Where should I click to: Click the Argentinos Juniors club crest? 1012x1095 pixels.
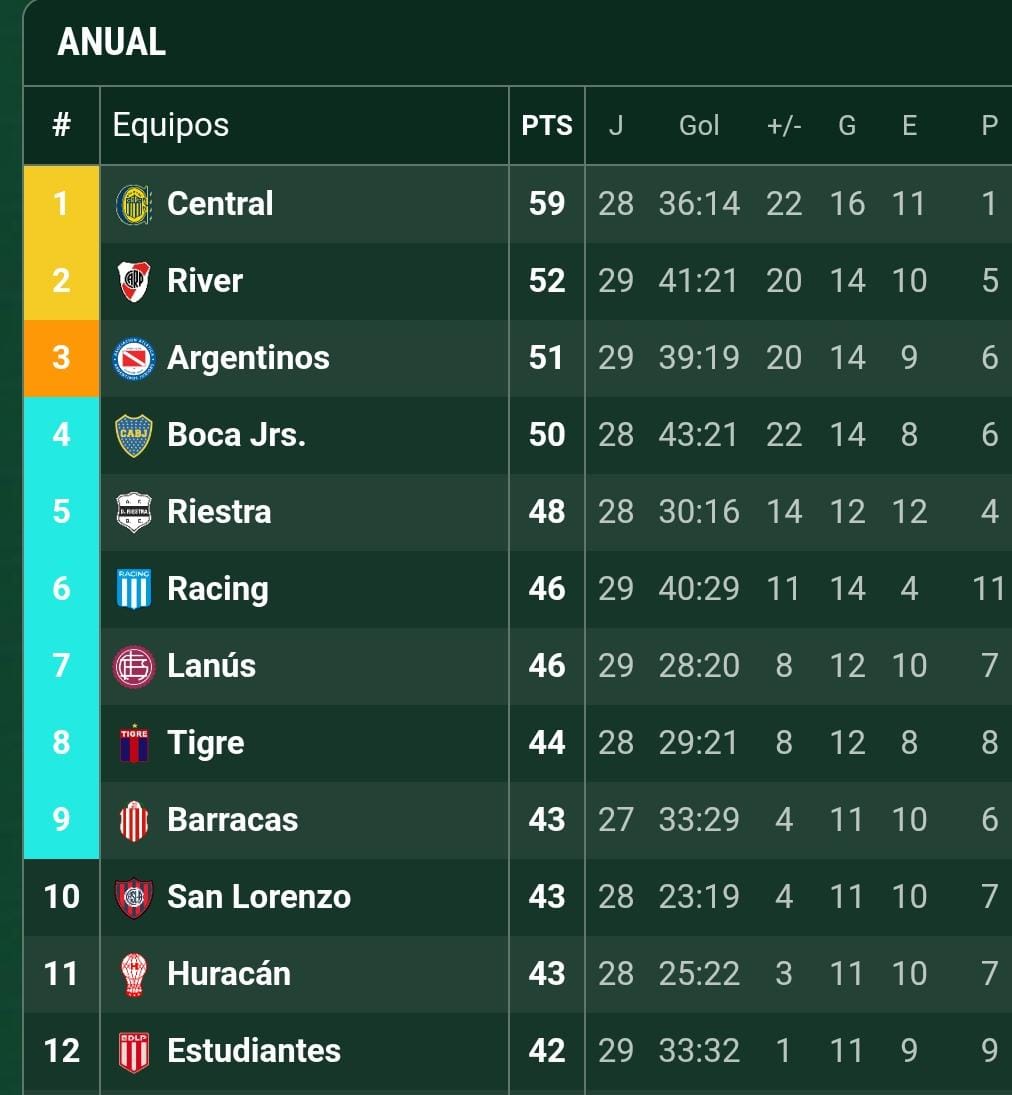point(133,358)
